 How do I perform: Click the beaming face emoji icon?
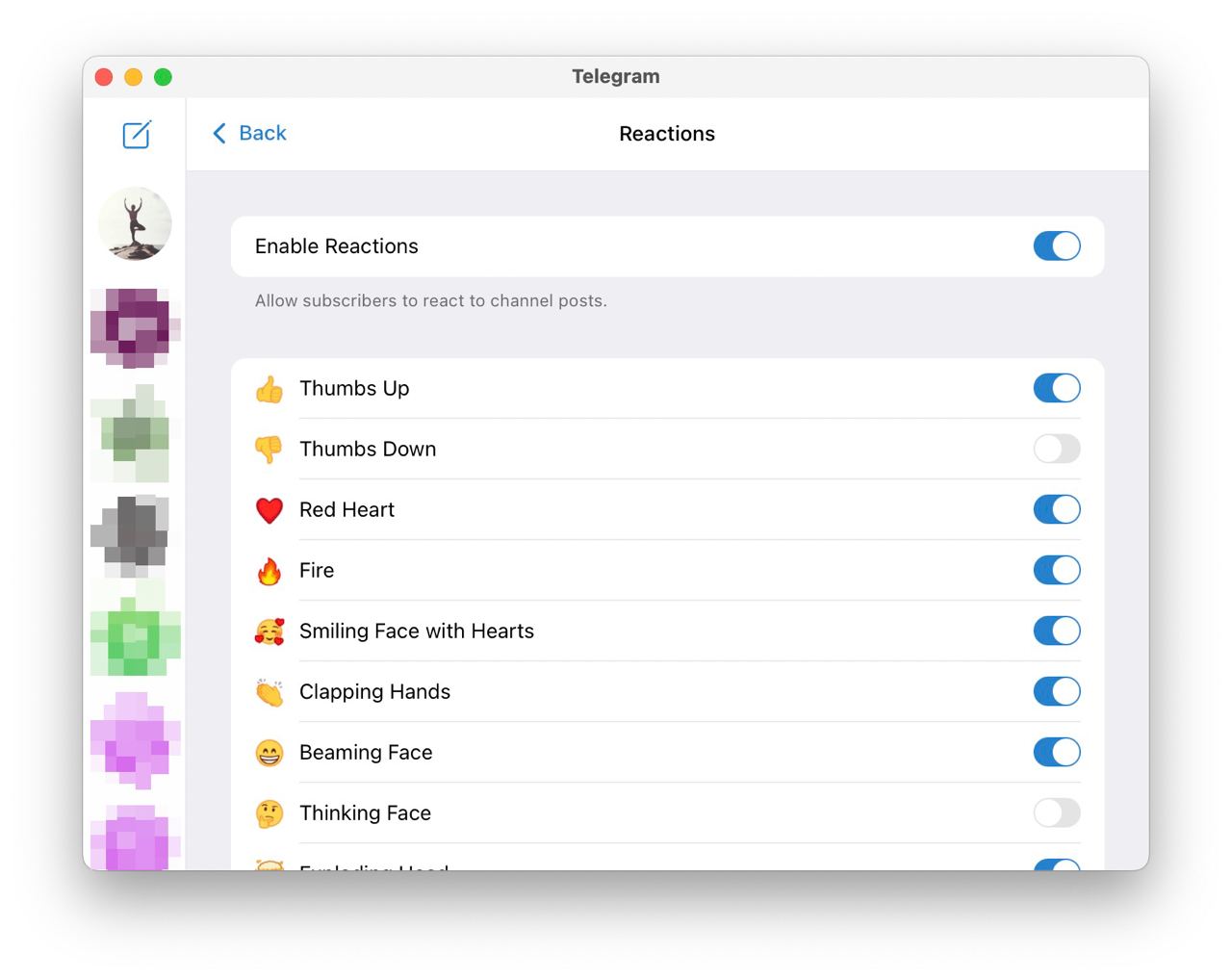tap(269, 753)
